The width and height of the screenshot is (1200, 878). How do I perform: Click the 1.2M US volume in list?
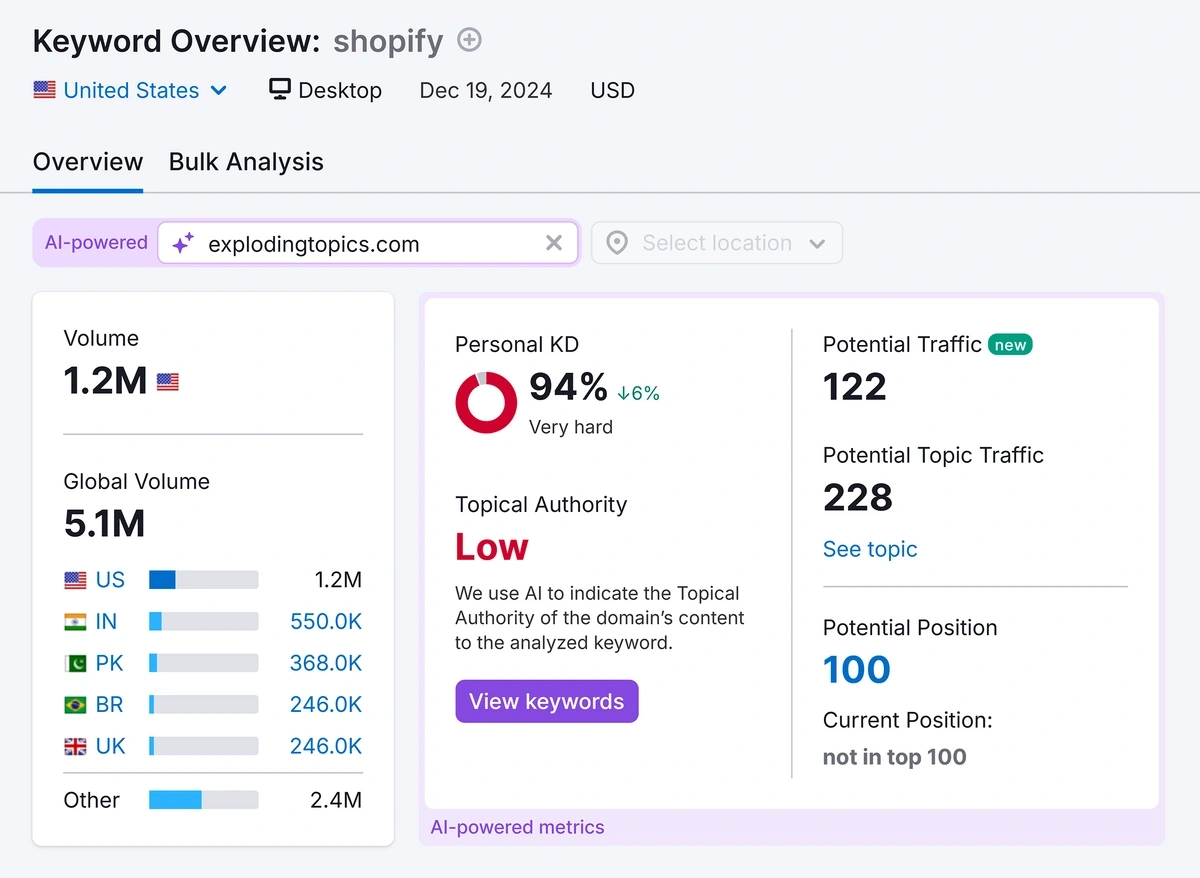(x=337, y=580)
